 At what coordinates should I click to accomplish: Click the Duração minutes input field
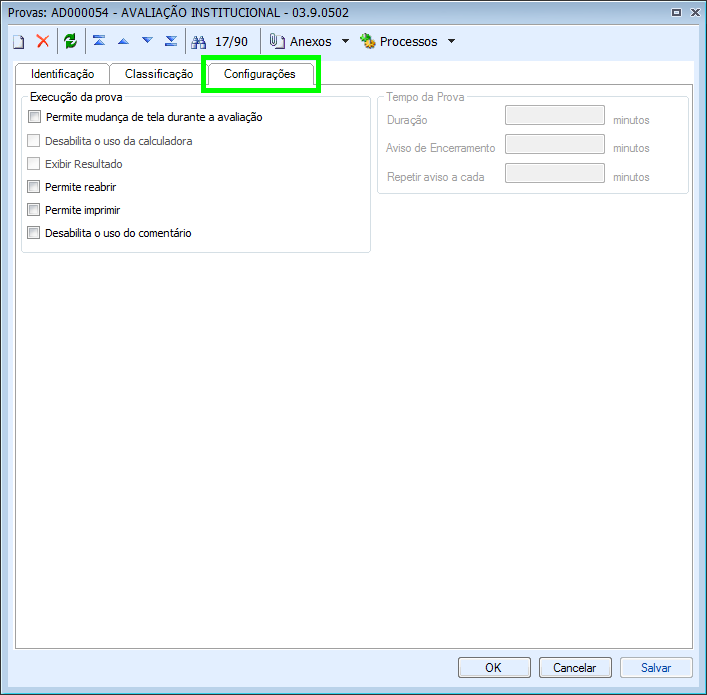[555, 115]
